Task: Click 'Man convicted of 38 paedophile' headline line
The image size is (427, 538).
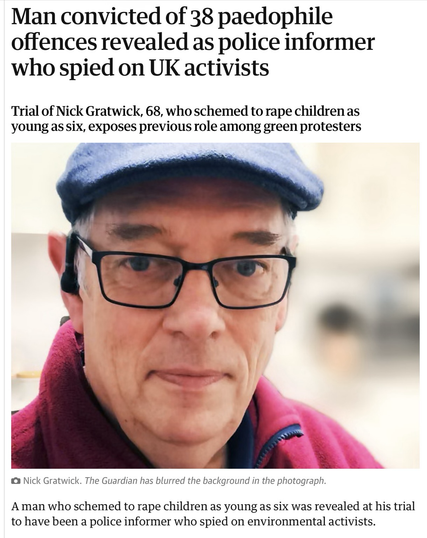Action: click(x=172, y=16)
